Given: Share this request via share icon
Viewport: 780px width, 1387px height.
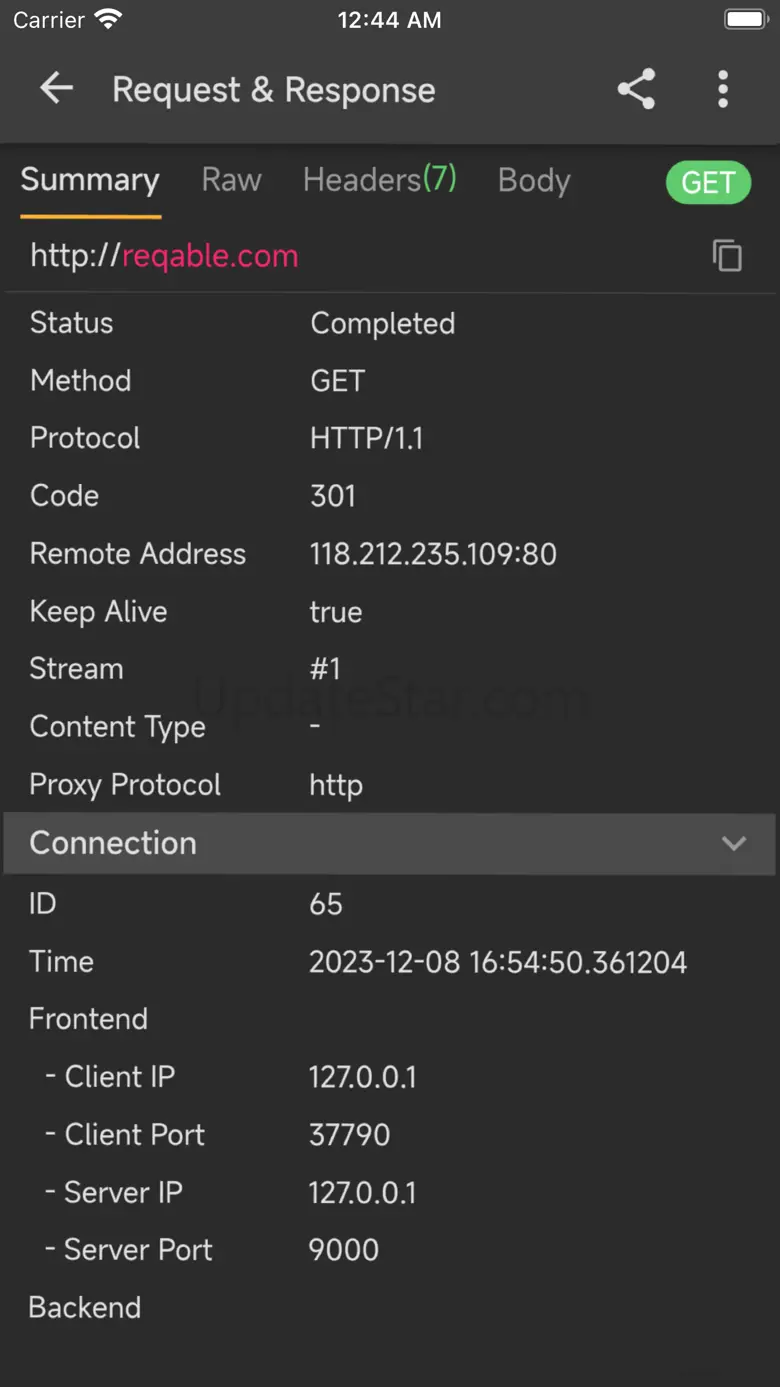Looking at the screenshot, I should point(636,89).
